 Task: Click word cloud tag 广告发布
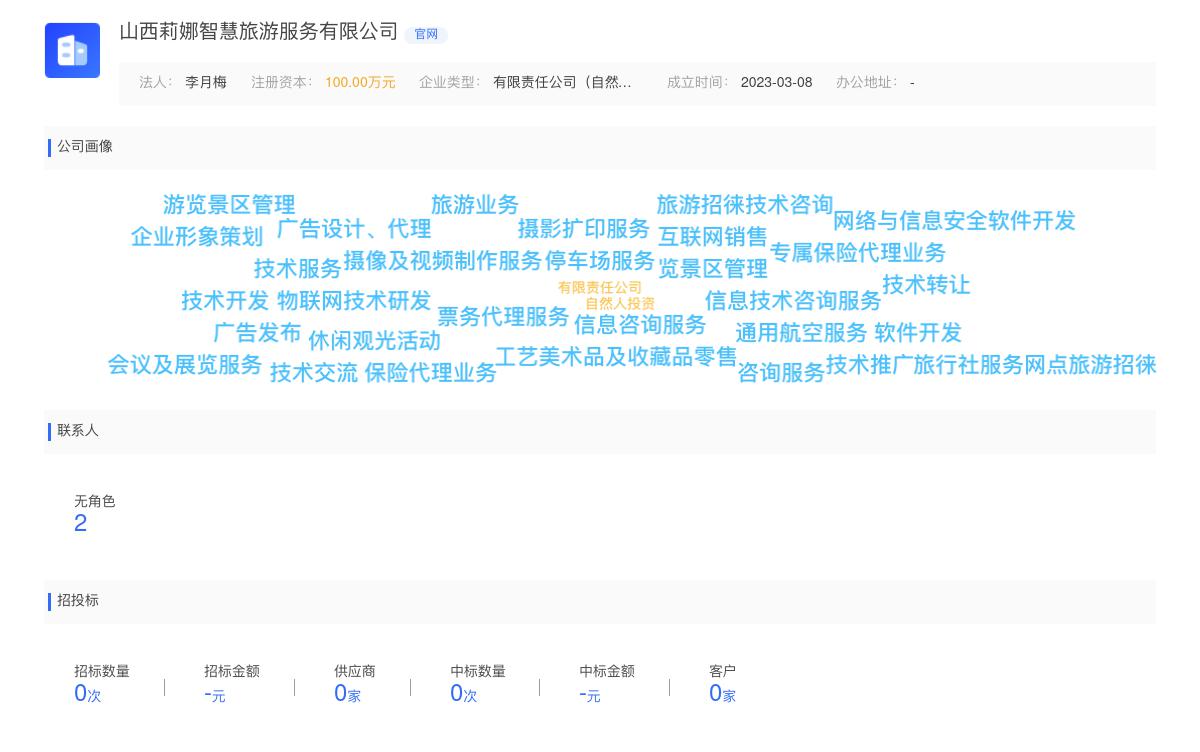pyautogui.click(x=257, y=333)
